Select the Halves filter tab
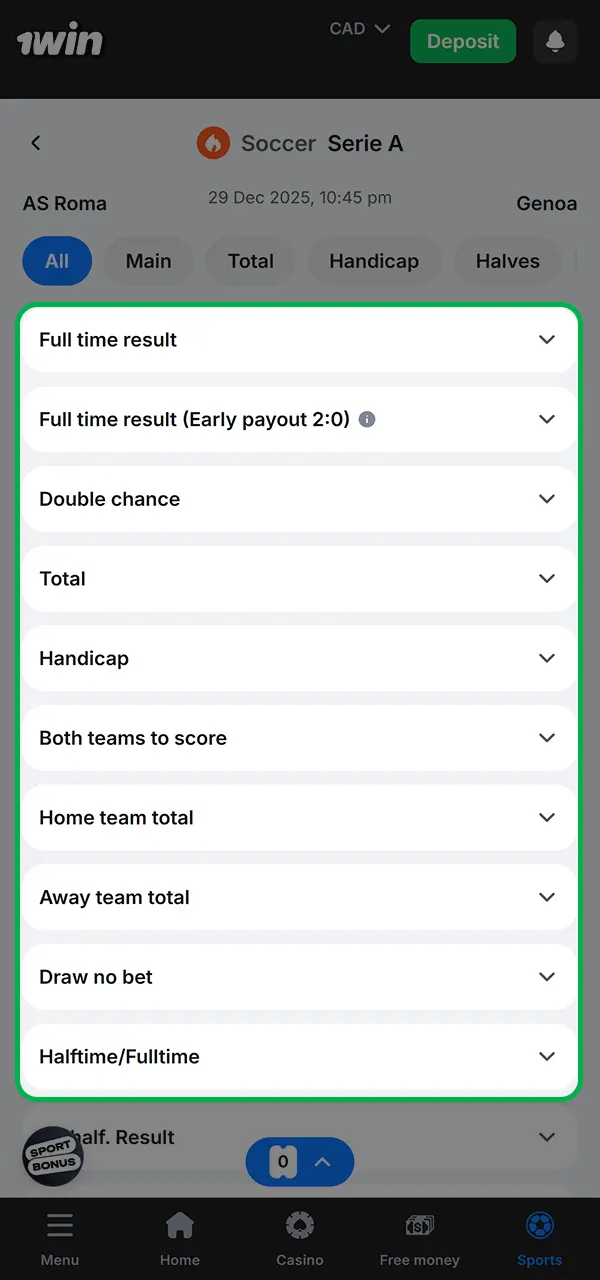The width and height of the screenshot is (600, 1280). coord(507,261)
